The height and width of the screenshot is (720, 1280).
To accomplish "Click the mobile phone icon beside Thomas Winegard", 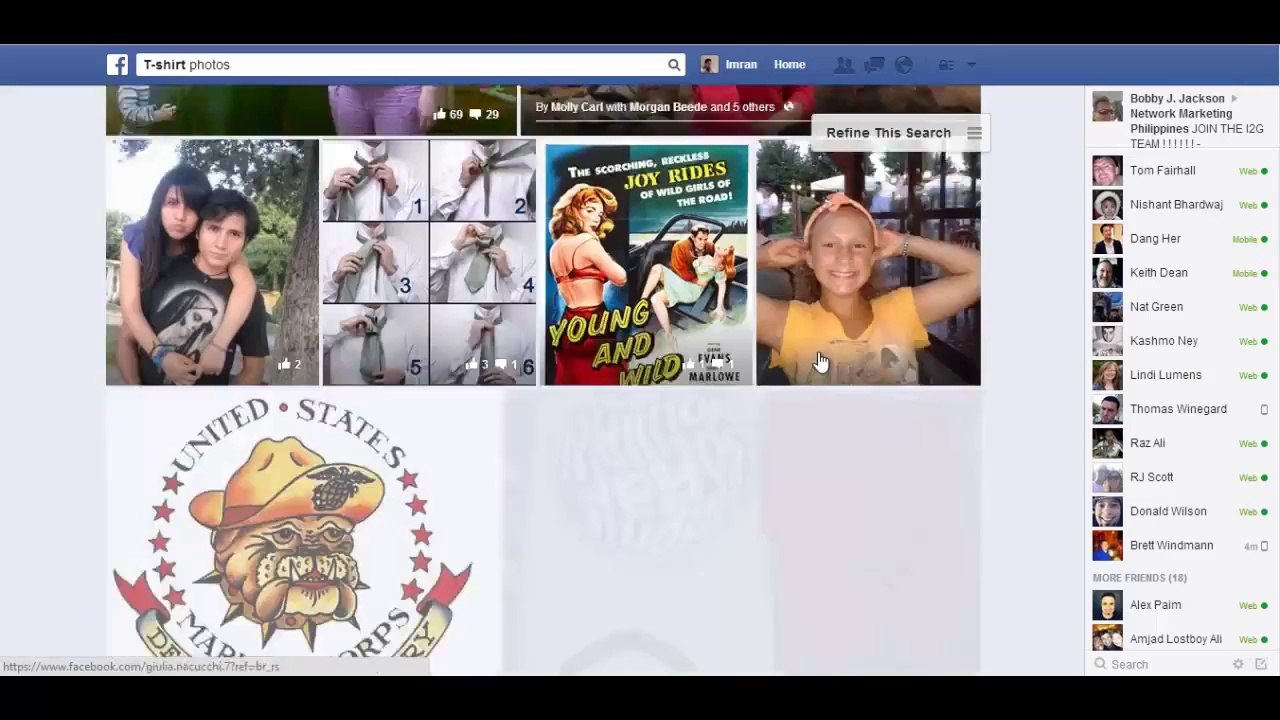I will 1264,409.
